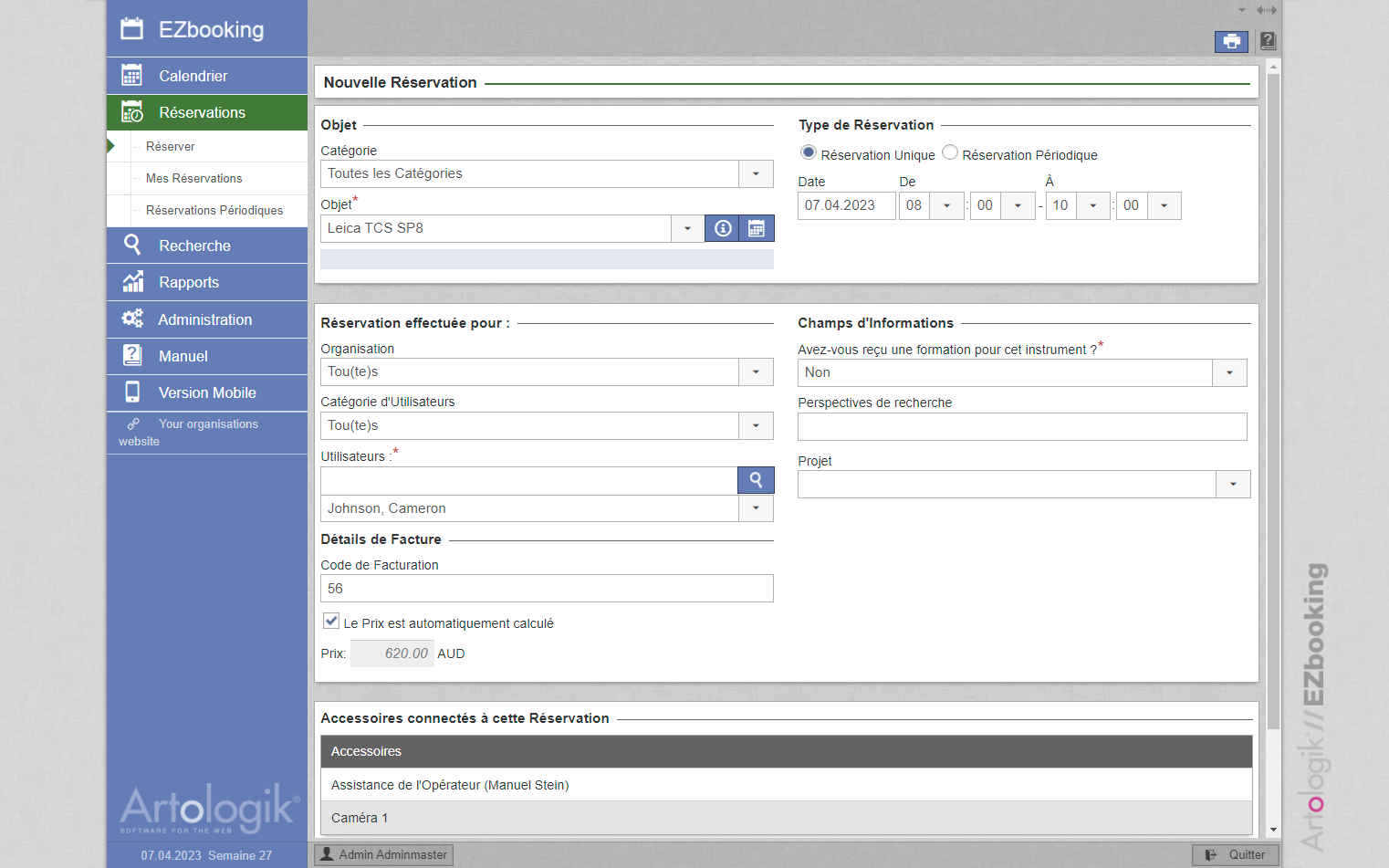
Task: Expand the Projet dropdown
Action: (x=1233, y=484)
